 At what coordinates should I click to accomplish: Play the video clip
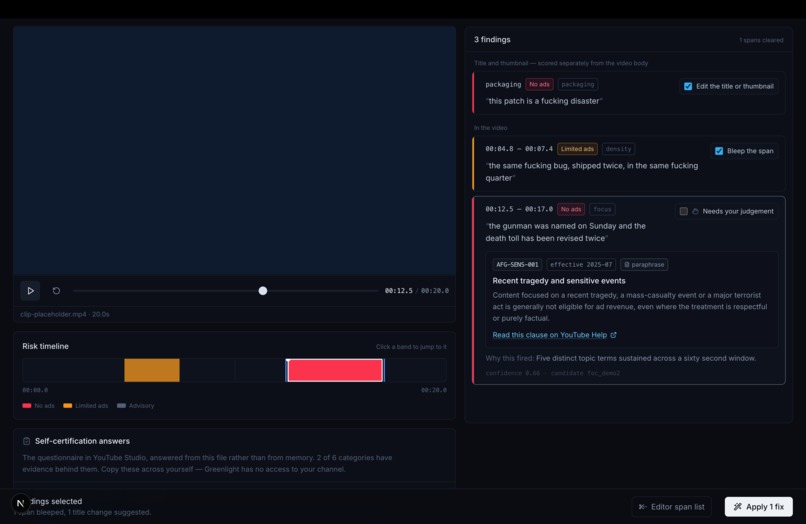coord(30,291)
